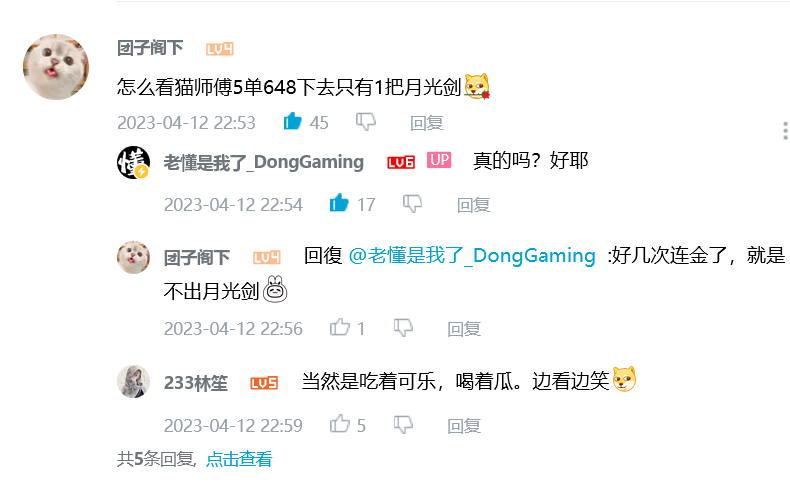Open 233林笙's username profile
The height and width of the screenshot is (483, 790).
196,383
